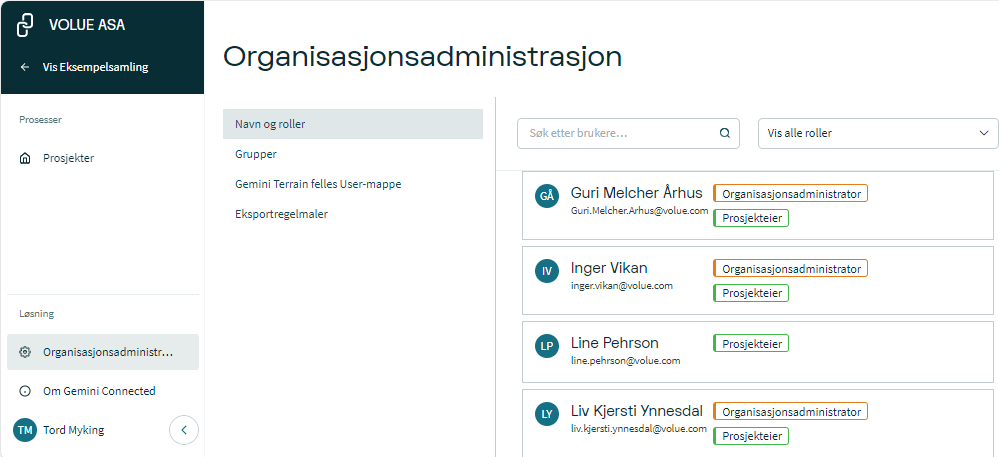
Task: Go to Eksportregelmaler
Action: [281, 214]
